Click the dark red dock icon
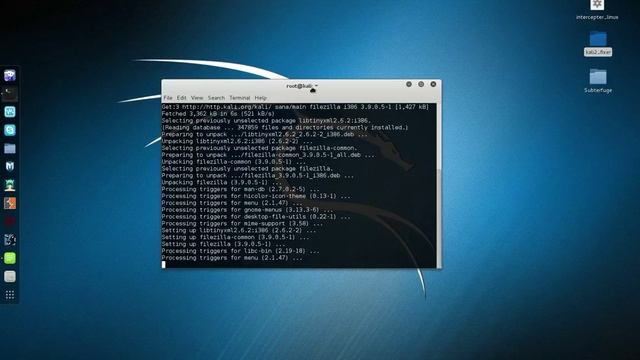 pyautogui.click(x=10, y=222)
